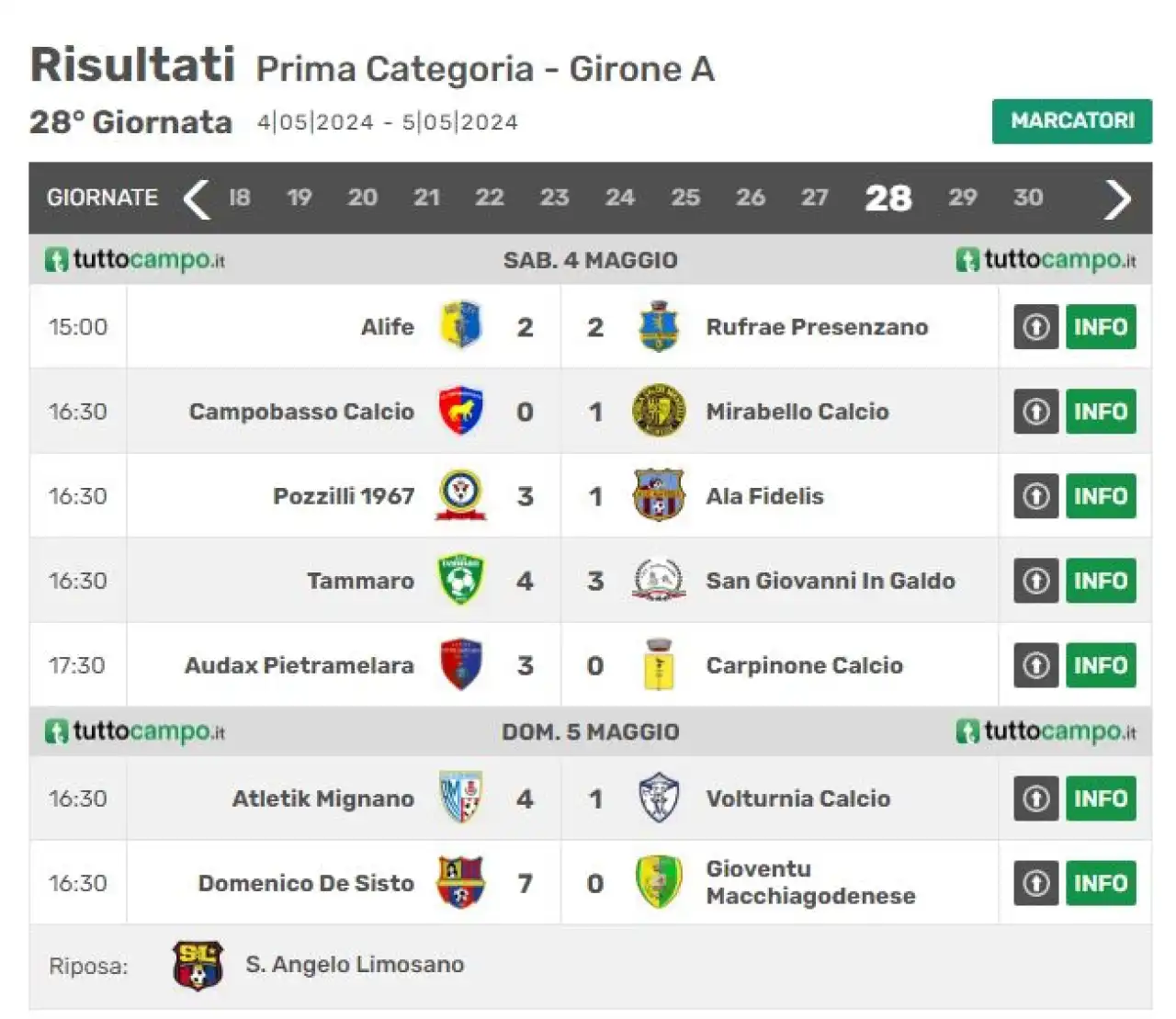Click upload icon in the Atletik Mignano row
The height and width of the screenshot is (1019, 1176).
(x=1036, y=798)
